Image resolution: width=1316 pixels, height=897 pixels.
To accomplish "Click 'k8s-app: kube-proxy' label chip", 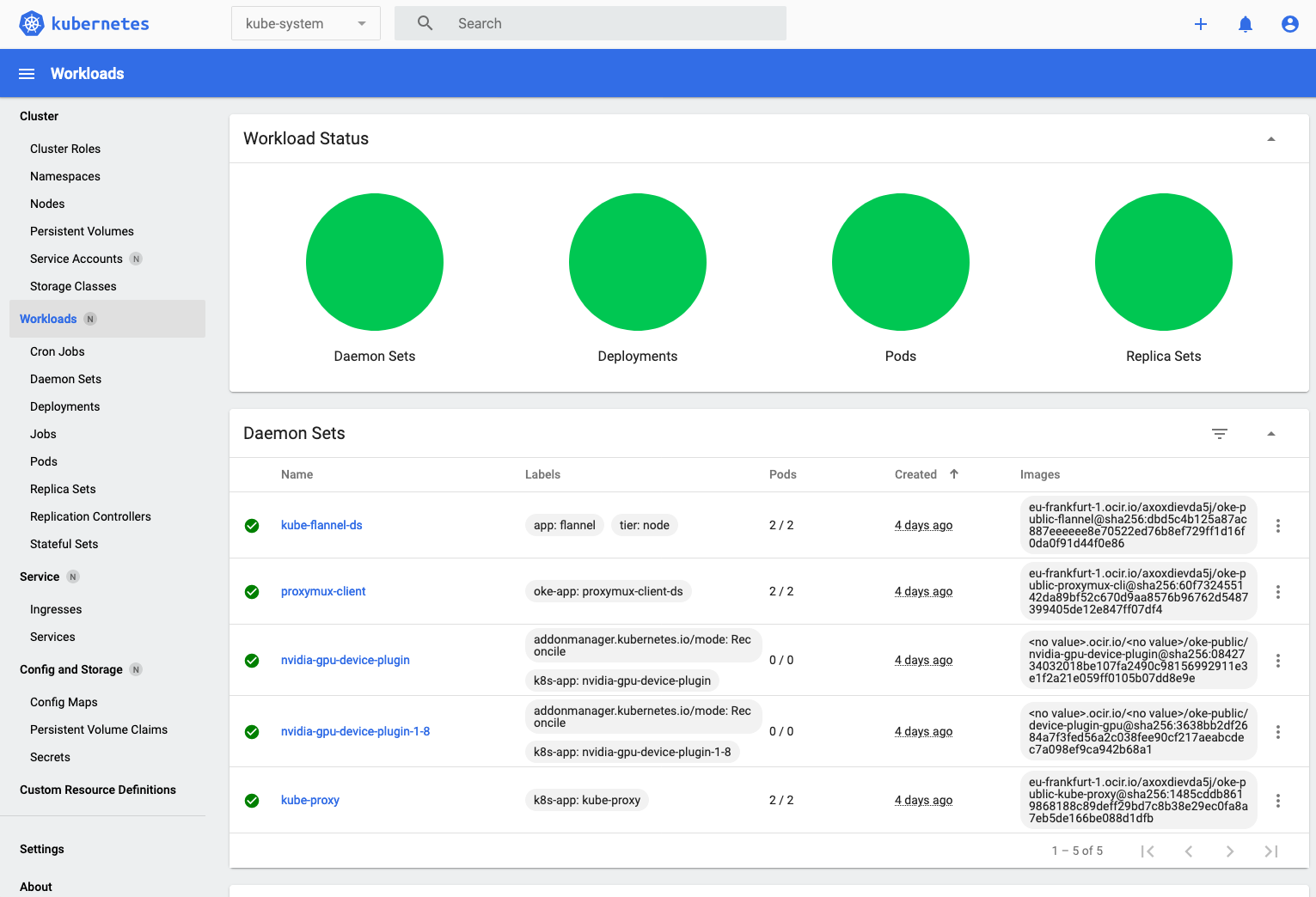I will coord(587,800).
